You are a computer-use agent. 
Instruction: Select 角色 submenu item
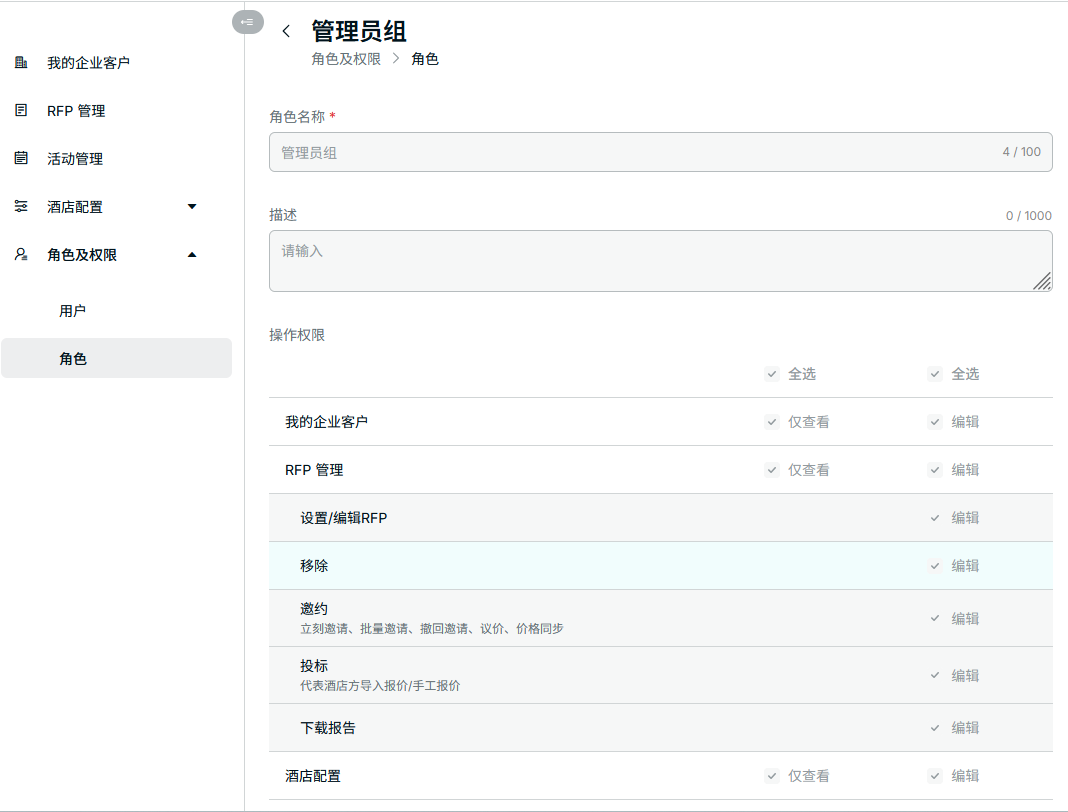[x=116, y=358]
